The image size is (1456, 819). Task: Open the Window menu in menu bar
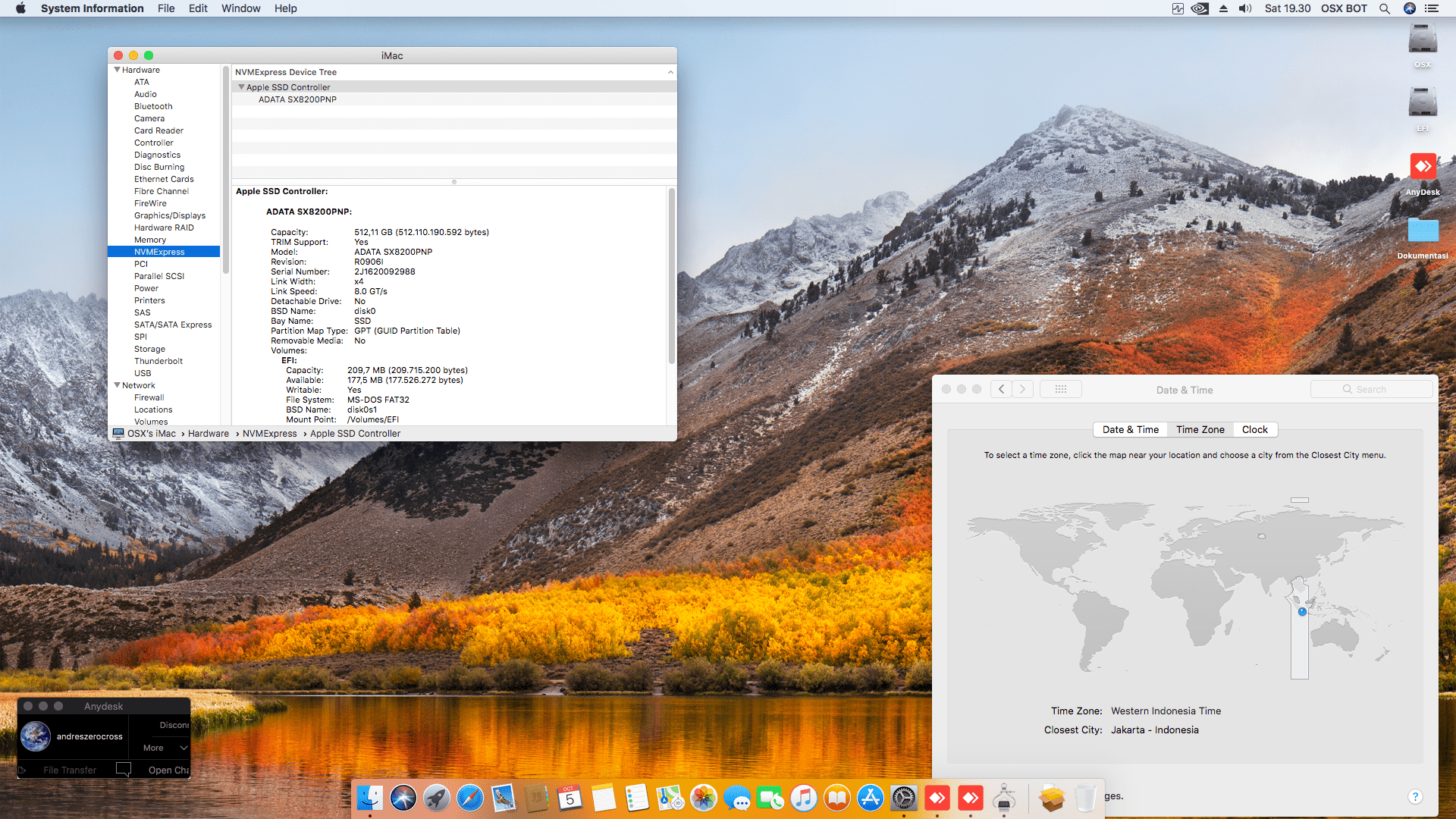click(240, 8)
